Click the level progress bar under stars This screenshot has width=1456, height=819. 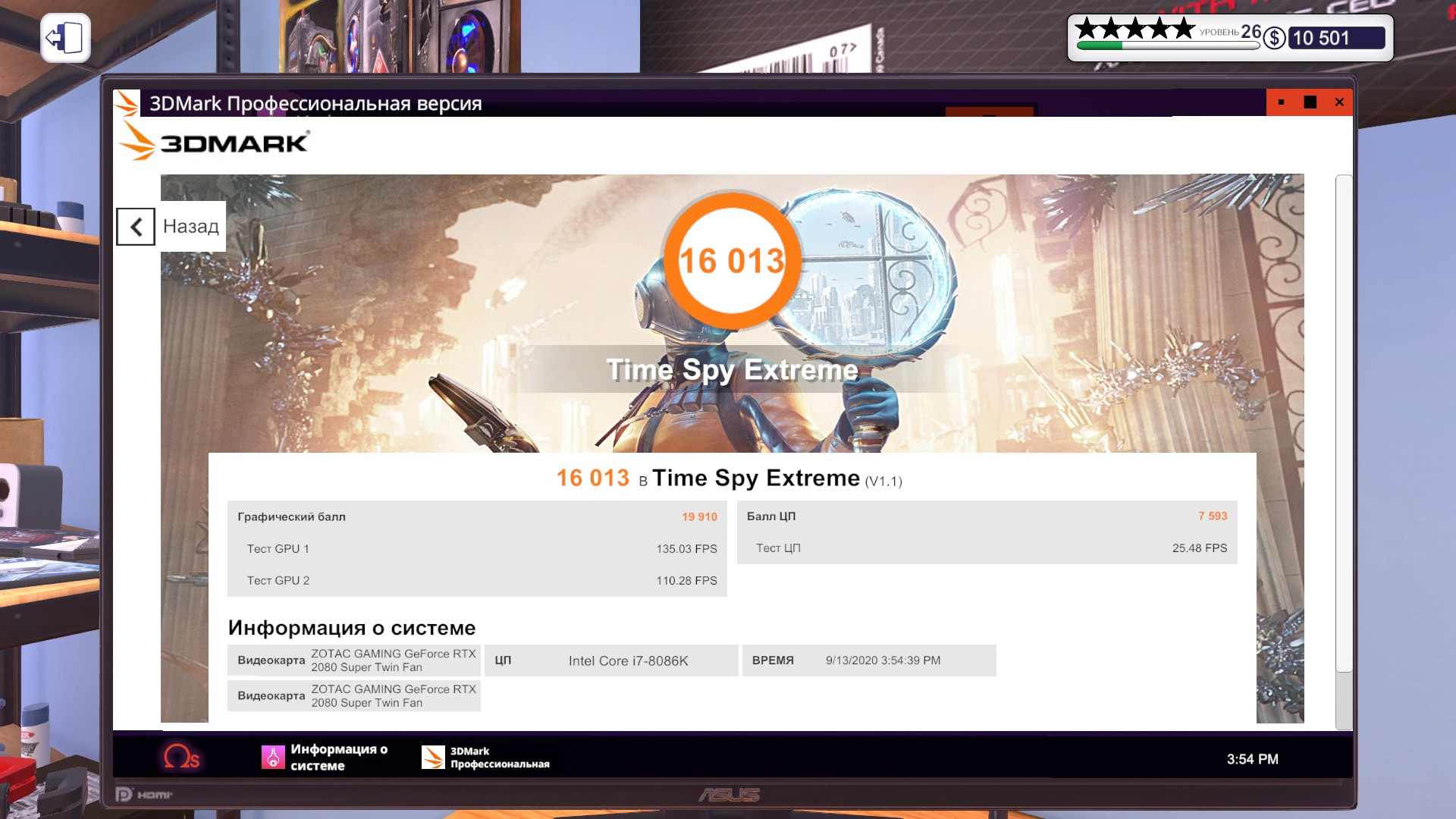(x=1167, y=45)
